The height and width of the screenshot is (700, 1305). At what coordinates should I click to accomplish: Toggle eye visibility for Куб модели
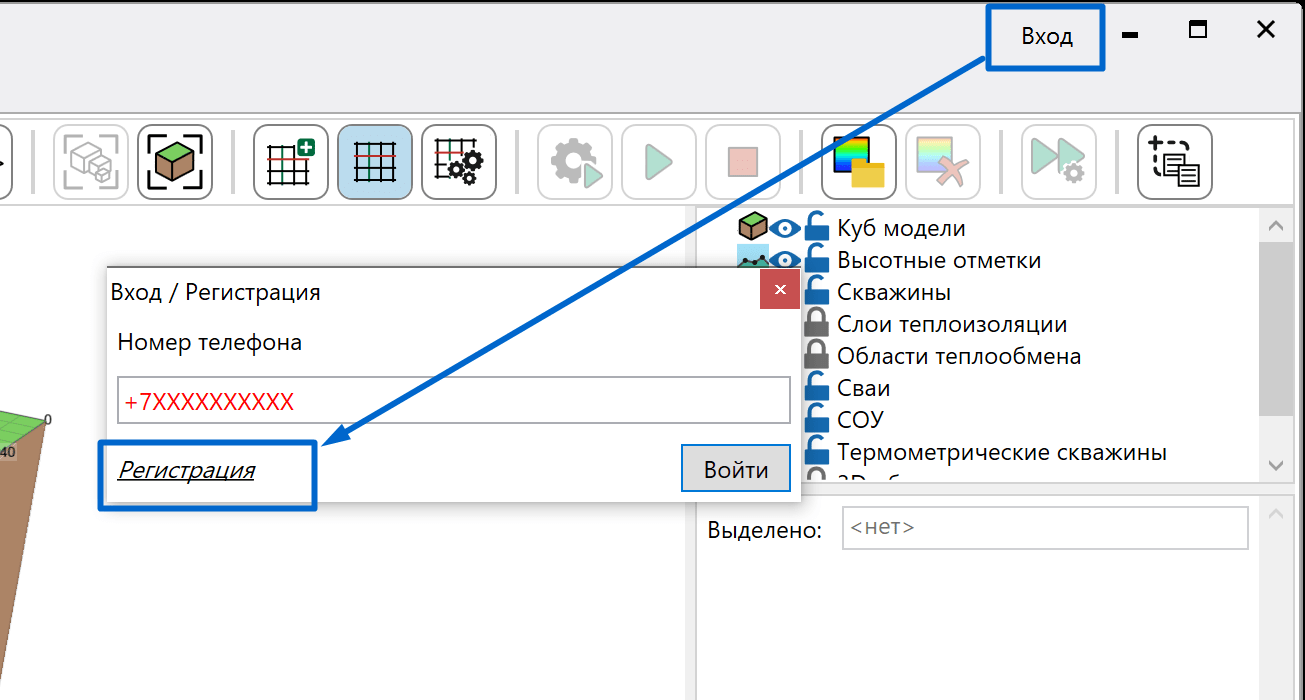[x=784, y=228]
